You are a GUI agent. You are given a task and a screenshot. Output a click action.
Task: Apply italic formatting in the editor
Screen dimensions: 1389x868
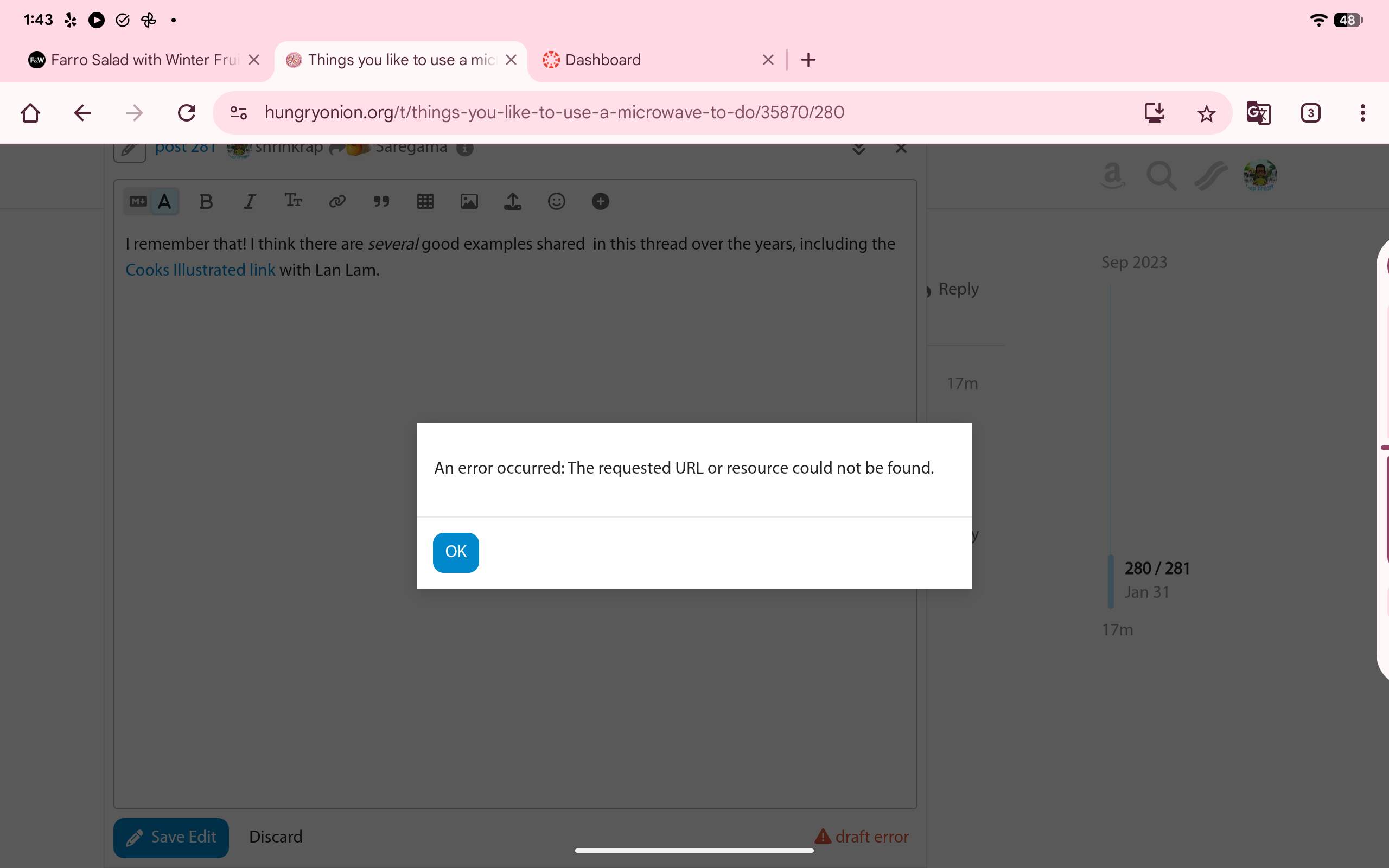(249, 201)
